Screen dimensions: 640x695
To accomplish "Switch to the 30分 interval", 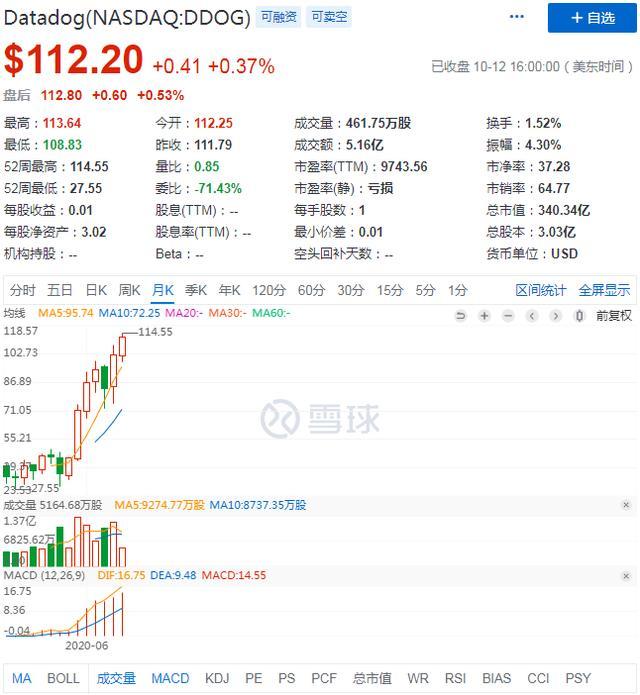I will pos(351,290).
